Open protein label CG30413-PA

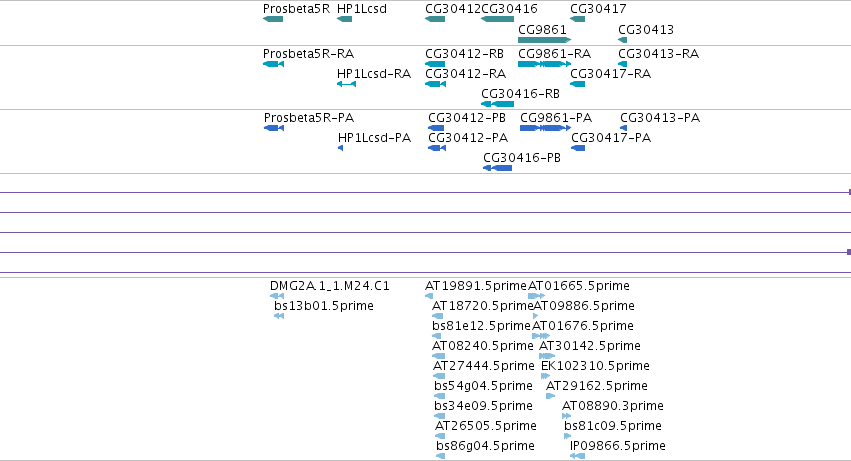point(660,118)
